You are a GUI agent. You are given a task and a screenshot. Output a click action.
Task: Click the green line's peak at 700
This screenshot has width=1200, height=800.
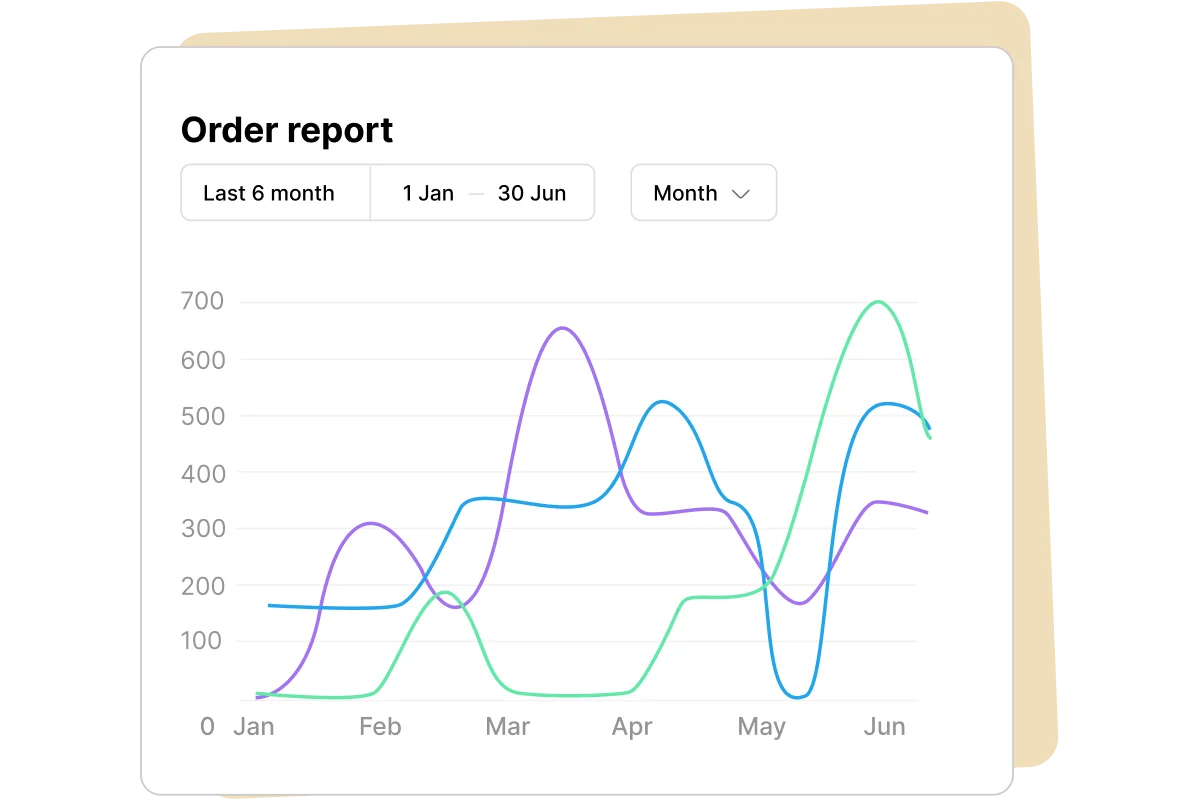point(878,302)
